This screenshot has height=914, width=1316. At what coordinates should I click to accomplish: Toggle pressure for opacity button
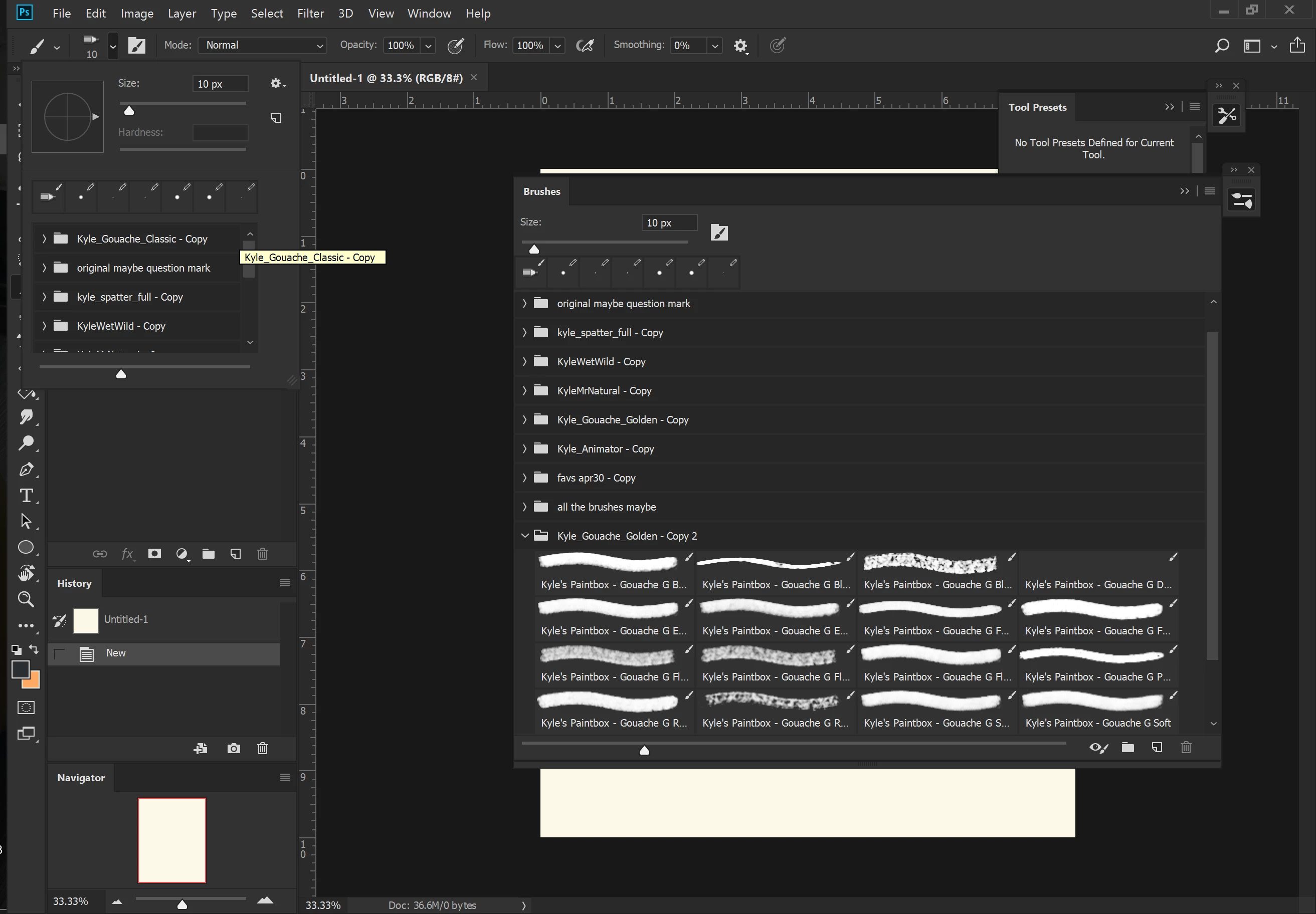pos(456,46)
